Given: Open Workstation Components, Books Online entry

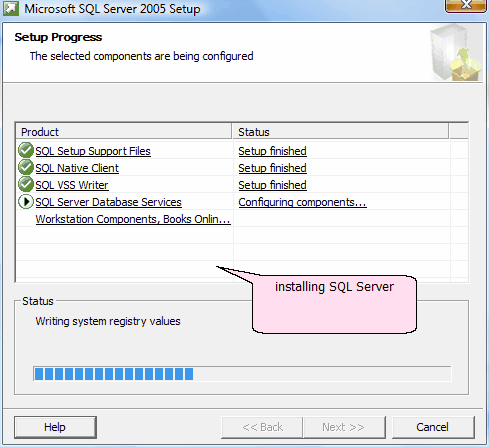Looking at the screenshot, I should (x=133, y=219).
